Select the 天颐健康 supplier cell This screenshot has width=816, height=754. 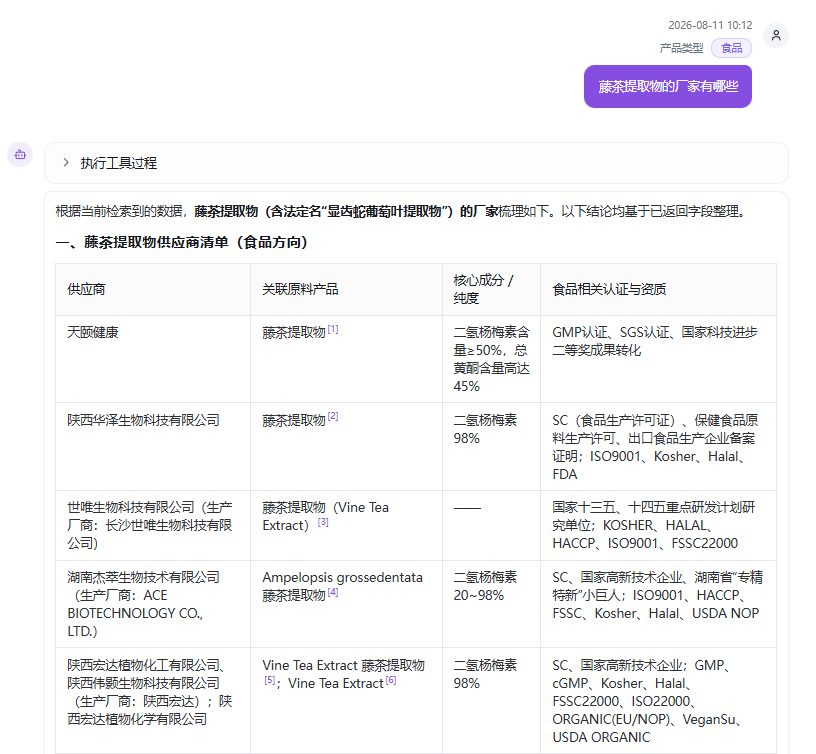[x=153, y=359]
